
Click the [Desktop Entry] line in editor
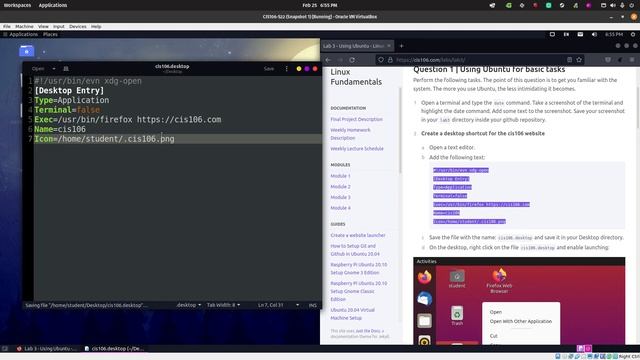click(x=69, y=91)
